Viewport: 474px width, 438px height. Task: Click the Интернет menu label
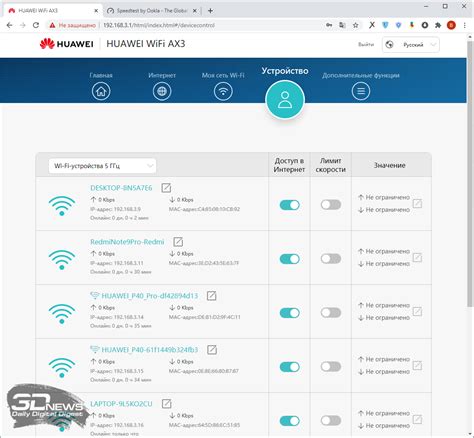(162, 75)
